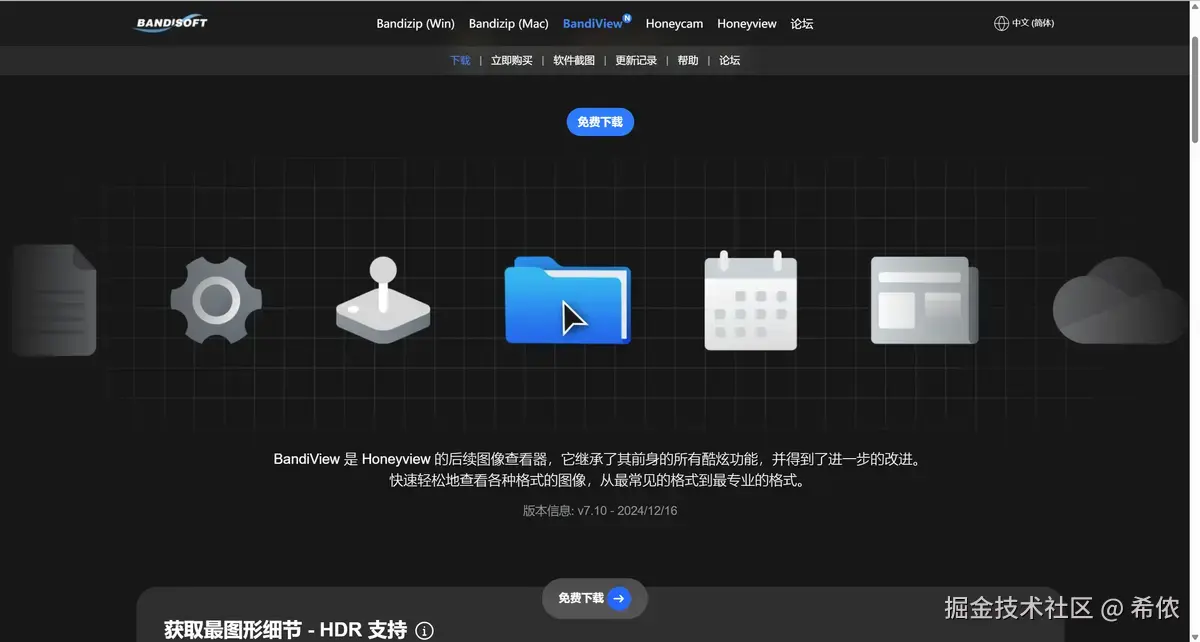Select the cloud icon in carousel

tap(1120, 300)
